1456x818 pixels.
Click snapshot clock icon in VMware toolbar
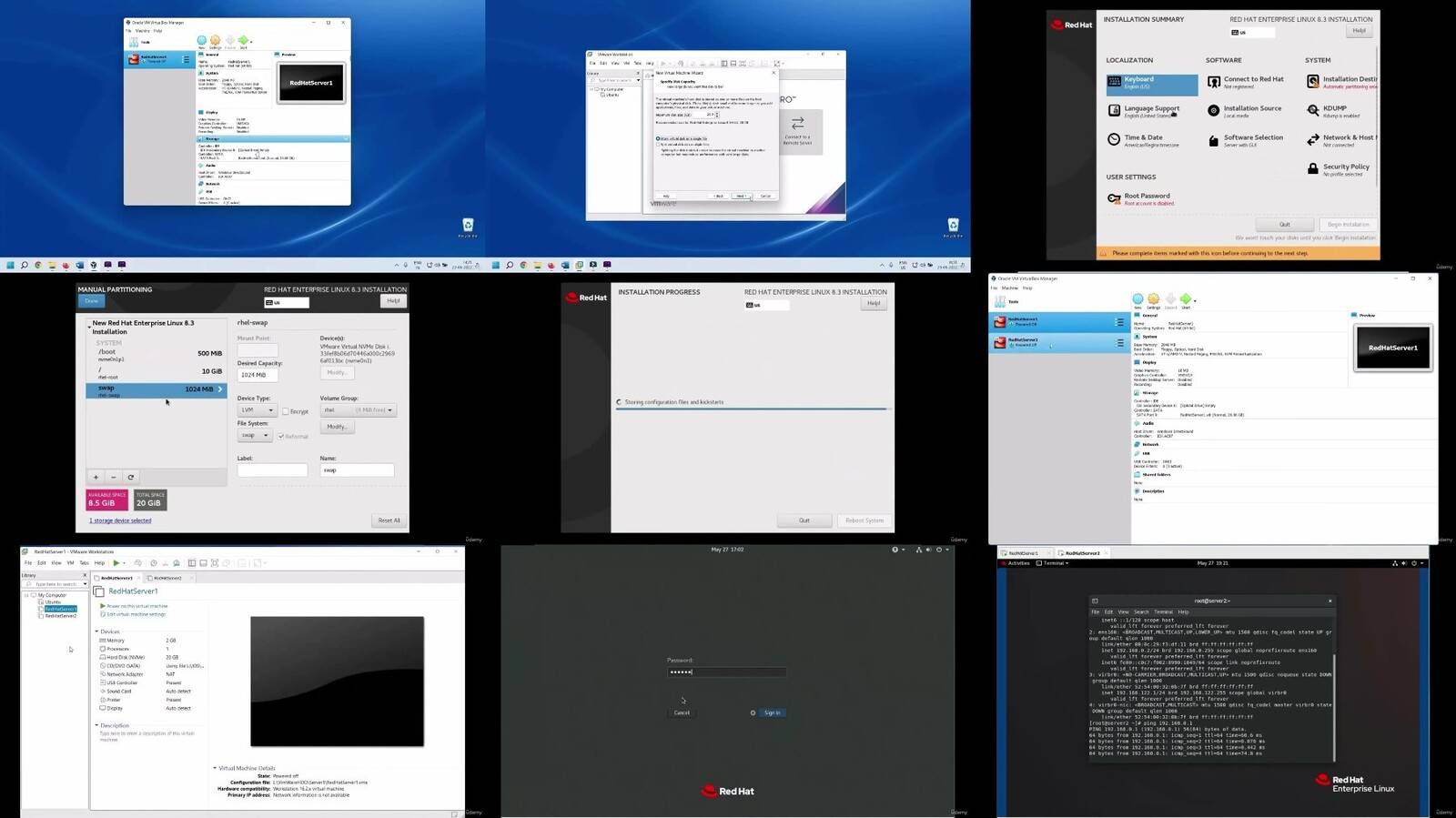coord(153,563)
